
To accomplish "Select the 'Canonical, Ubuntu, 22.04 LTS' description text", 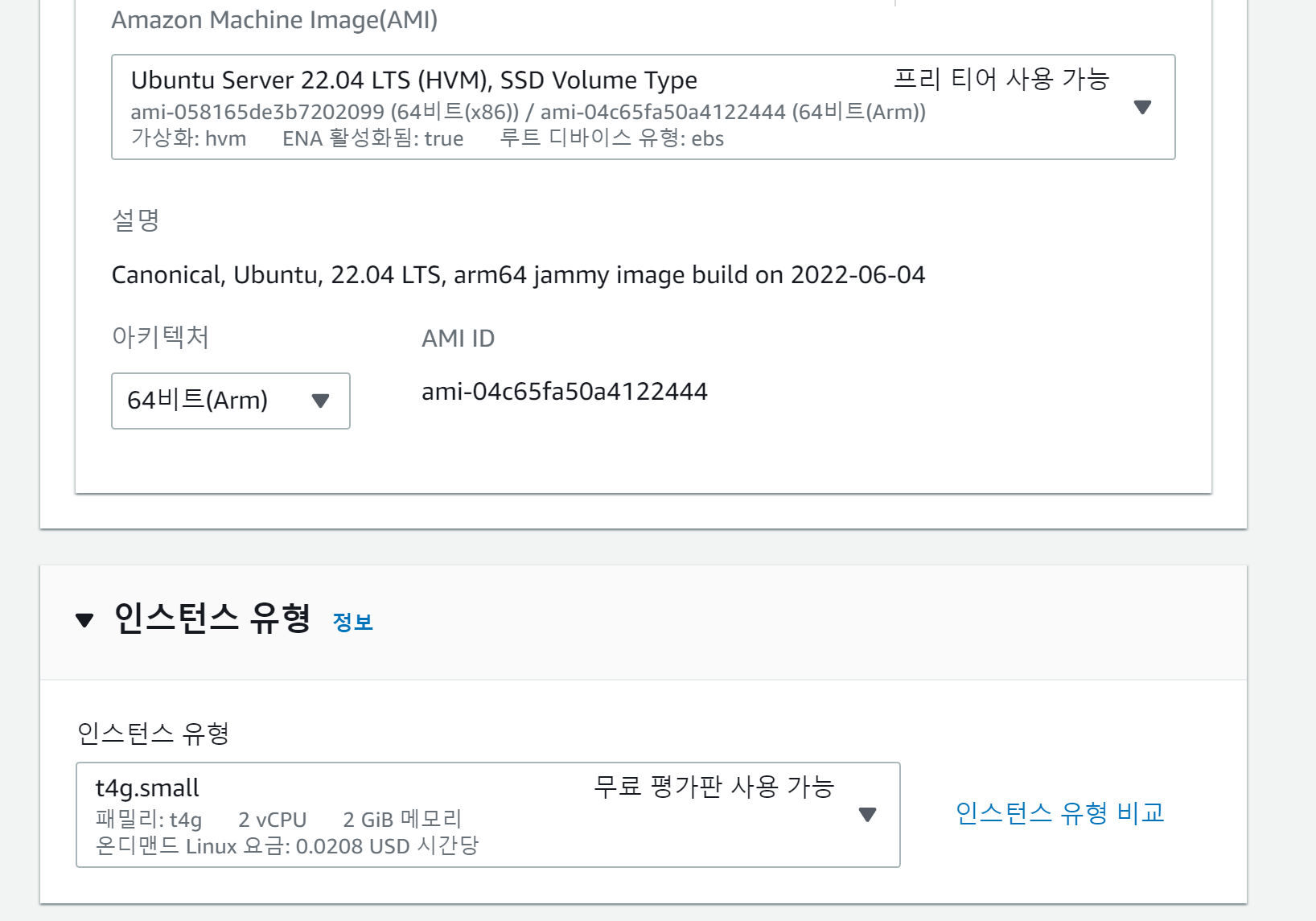I will coord(518,275).
